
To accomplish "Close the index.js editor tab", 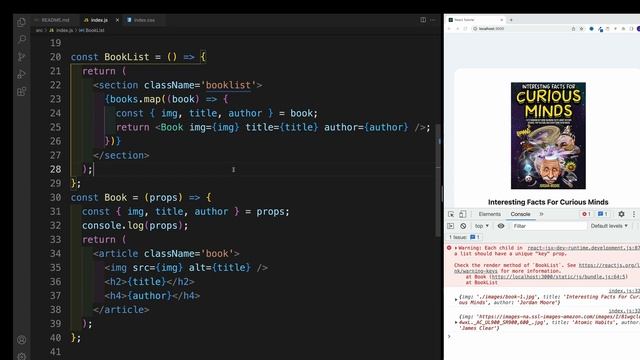I will pos(117,20).
